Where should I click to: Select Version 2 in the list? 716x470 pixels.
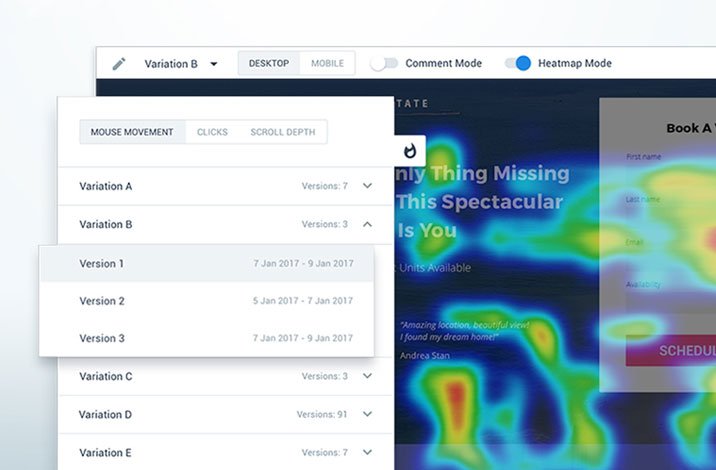point(206,301)
